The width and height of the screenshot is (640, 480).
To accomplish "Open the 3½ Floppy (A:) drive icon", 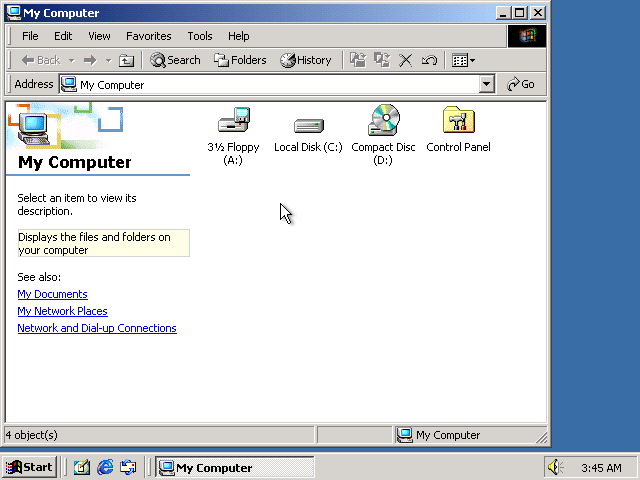I will tap(233, 120).
